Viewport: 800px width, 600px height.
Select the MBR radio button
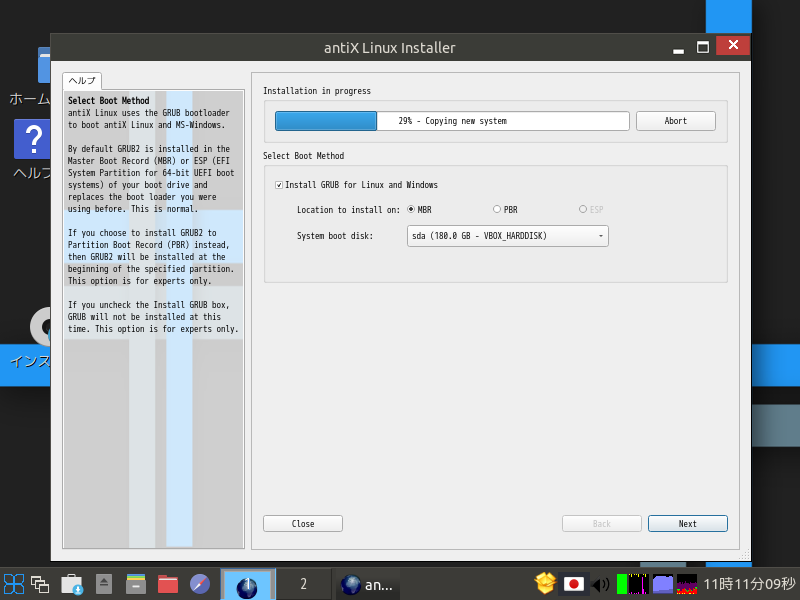[x=419, y=209]
